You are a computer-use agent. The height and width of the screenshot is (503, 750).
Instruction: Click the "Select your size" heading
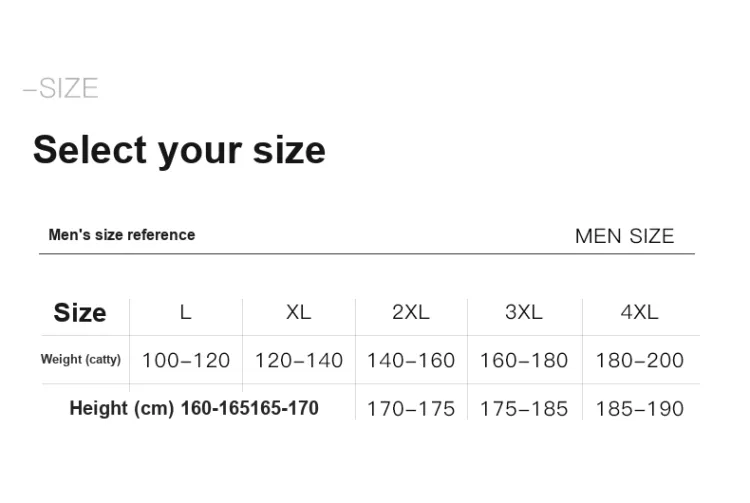(x=179, y=150)
